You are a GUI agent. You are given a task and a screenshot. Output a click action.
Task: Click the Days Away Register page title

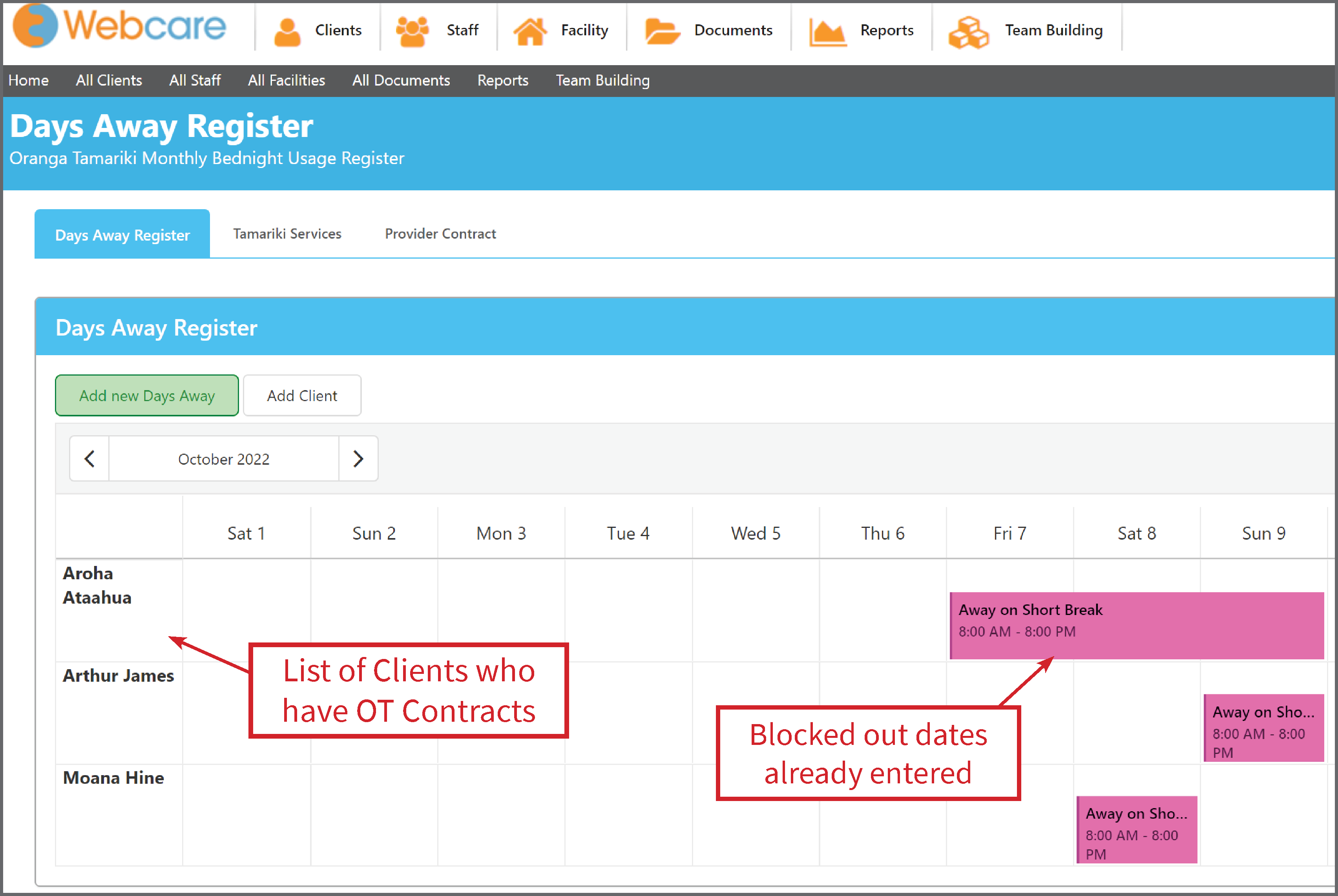click(x=161, y=126)
